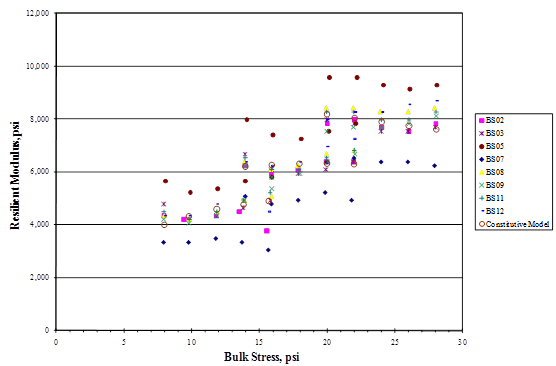The height and width of the screenshot is (366, 556).
Task: Click the 10,000 y-axis label
Action: (x=38, y=66)
